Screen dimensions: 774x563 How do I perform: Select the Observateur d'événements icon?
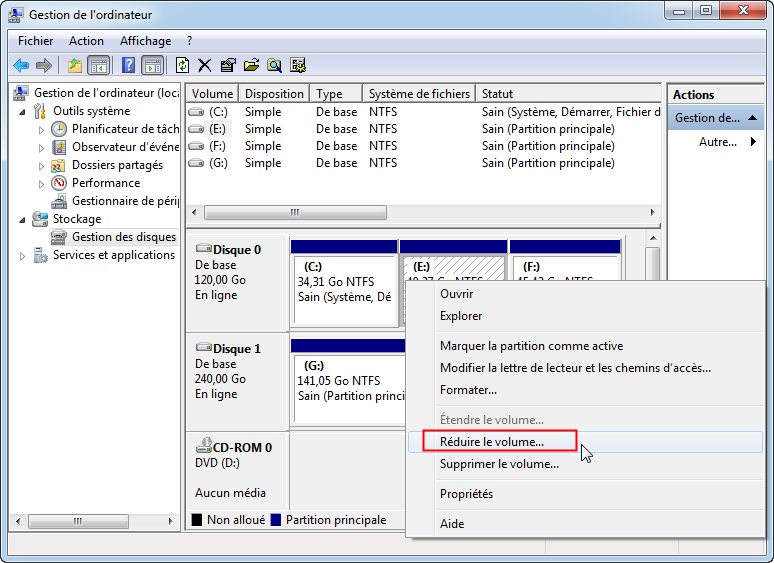(x=59, y=147)
